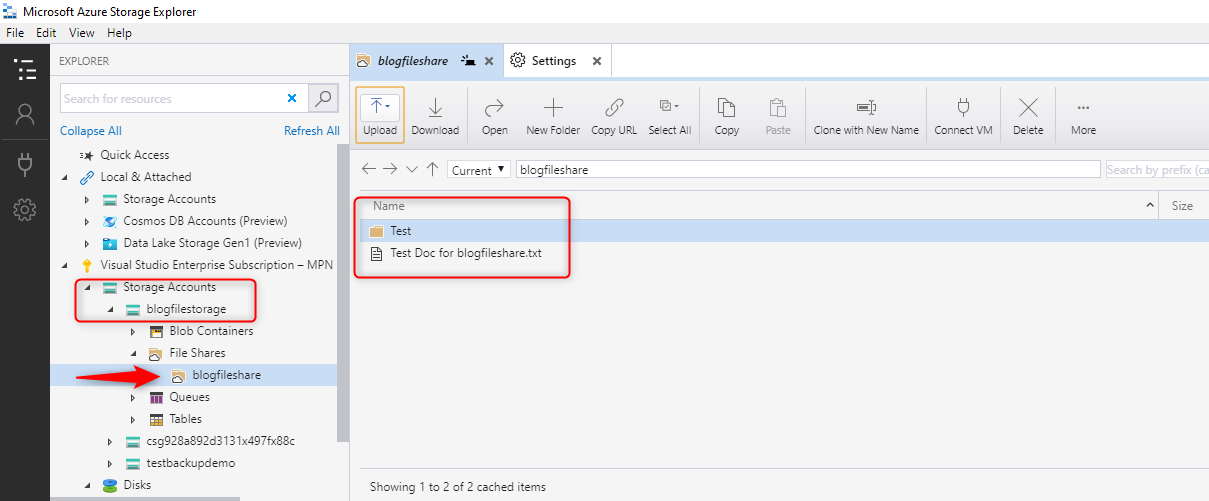Viewport: 1209px width, 501px height.
Task: Expand the Tables node
Action: [133, 419]
